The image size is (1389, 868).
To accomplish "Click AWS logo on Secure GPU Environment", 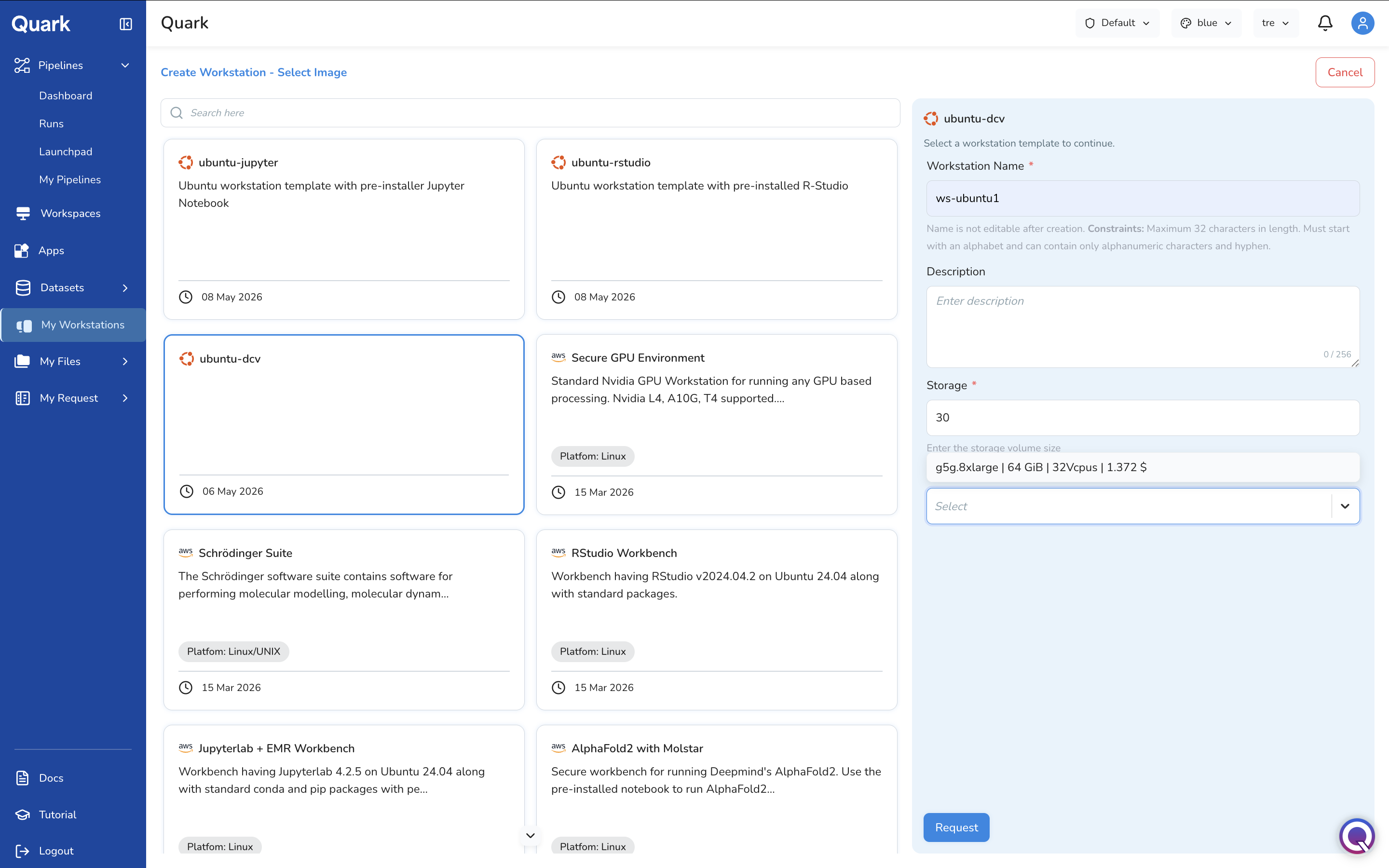I will click(558, 357).
